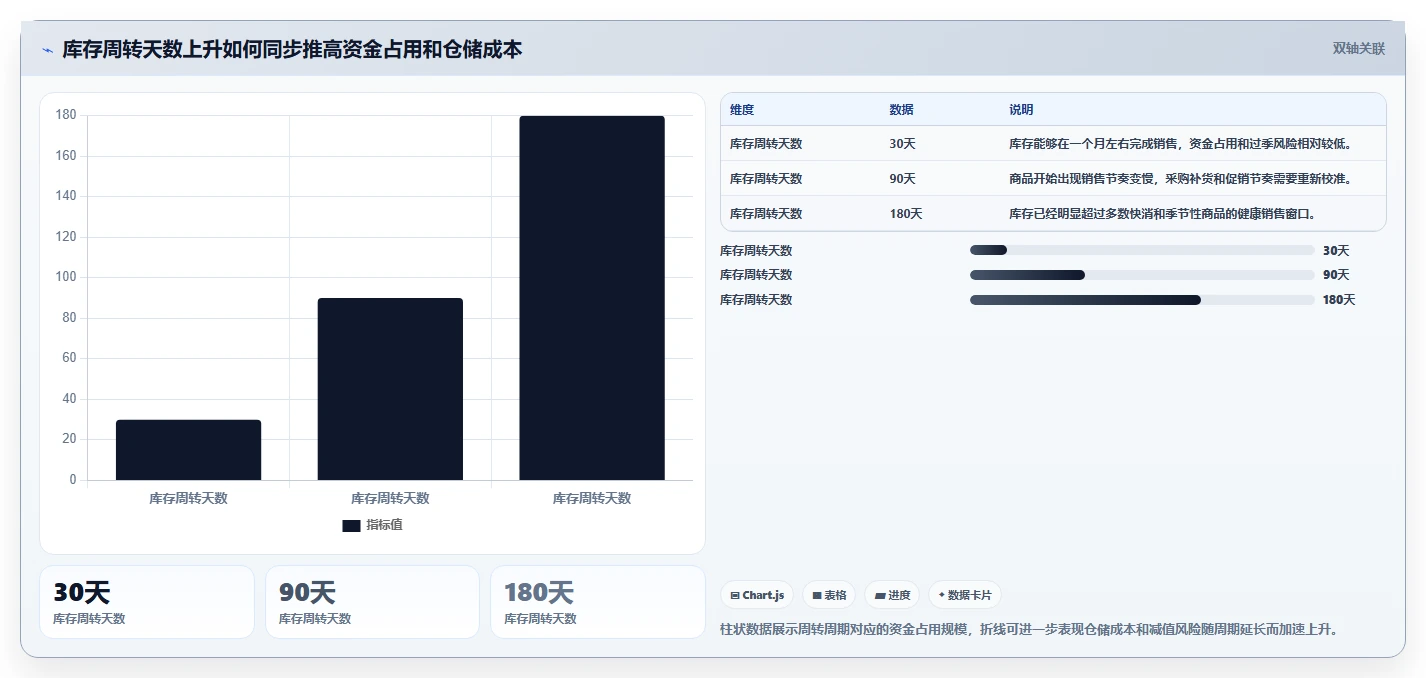Click the icon in the 进度 chip
1426x678 pixels.
(880, 595)
